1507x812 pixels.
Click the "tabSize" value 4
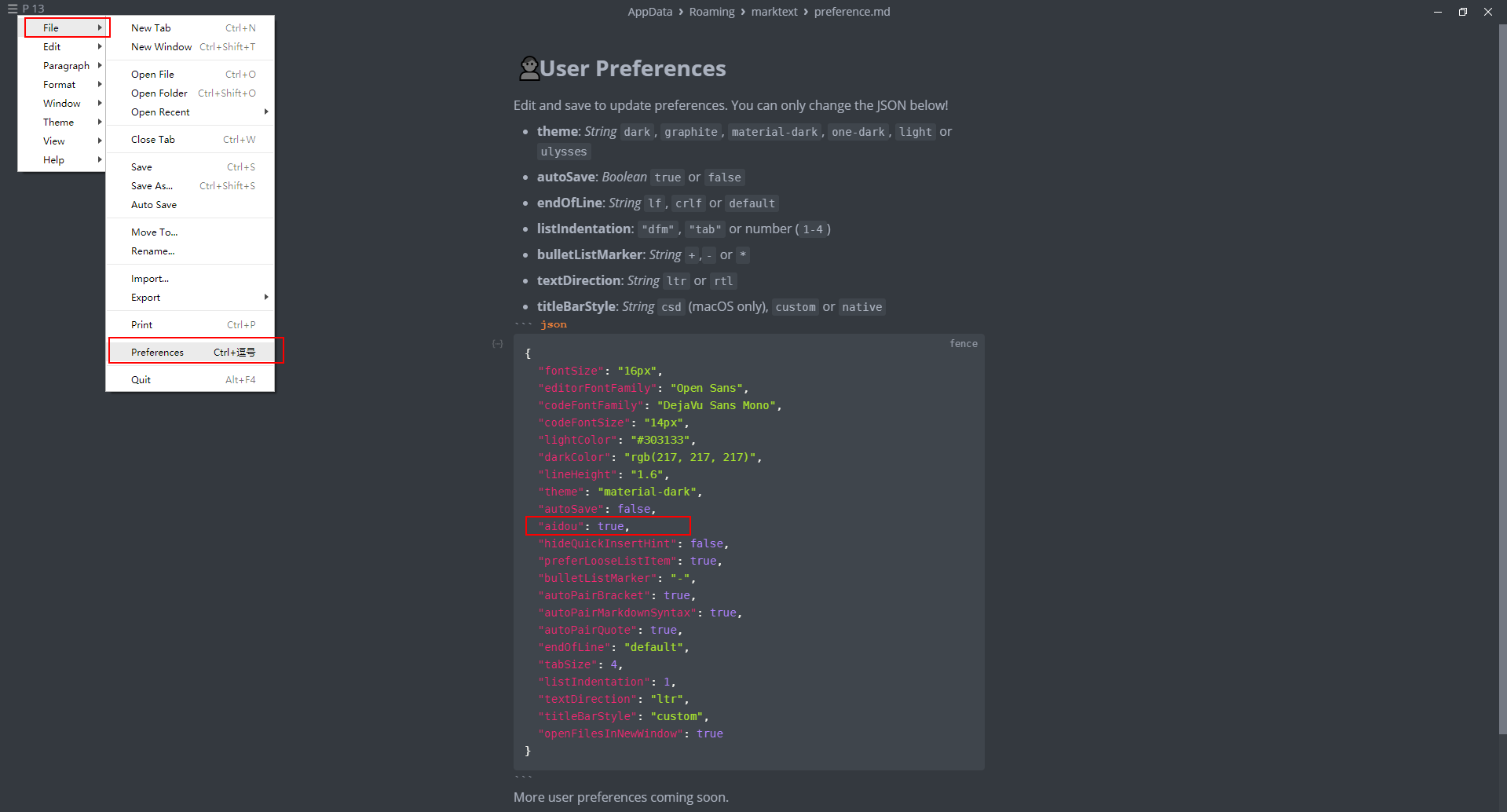pyautogui.click(x=614, y=664)
